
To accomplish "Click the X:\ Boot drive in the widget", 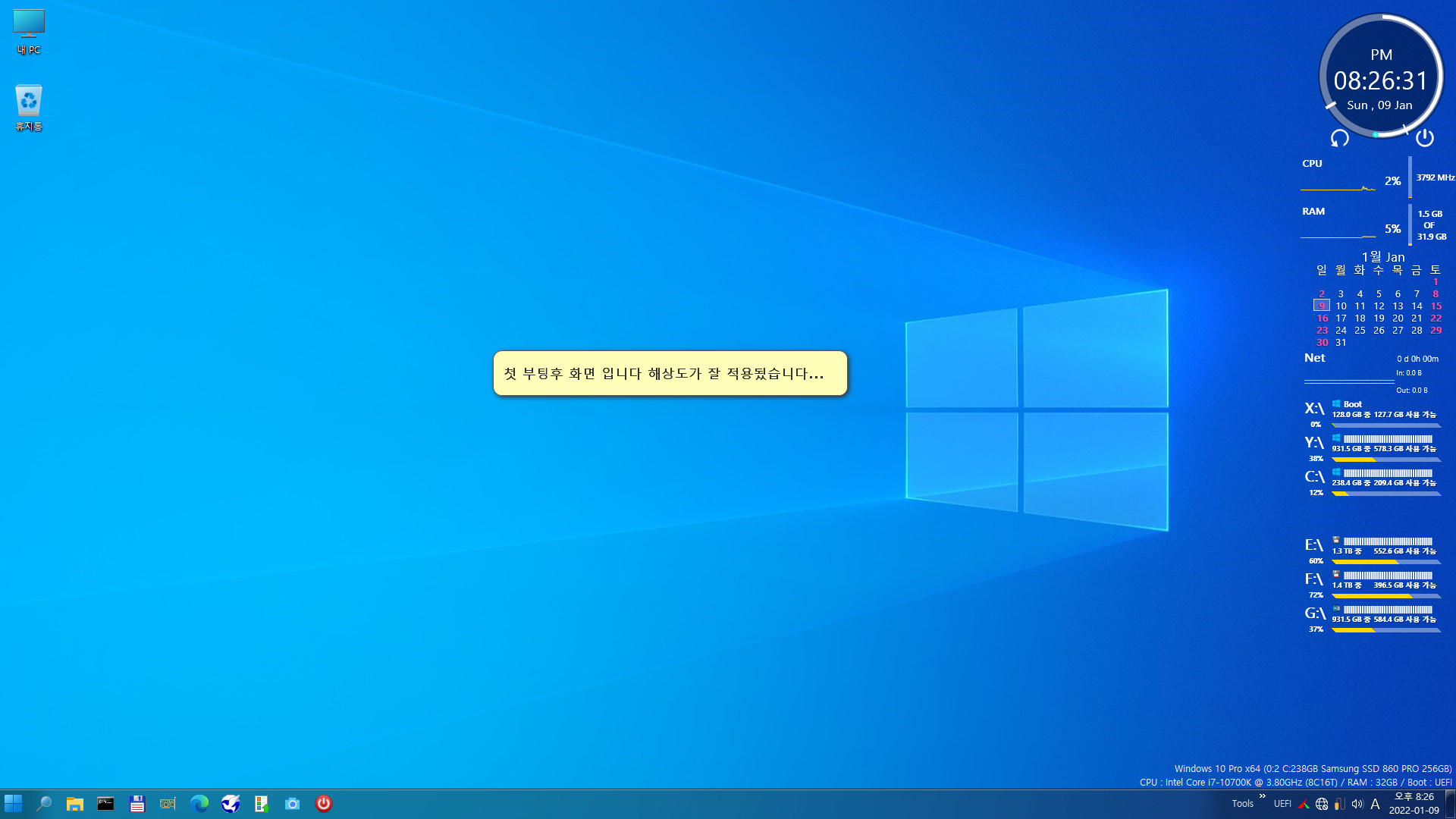I will [1373, 414].
